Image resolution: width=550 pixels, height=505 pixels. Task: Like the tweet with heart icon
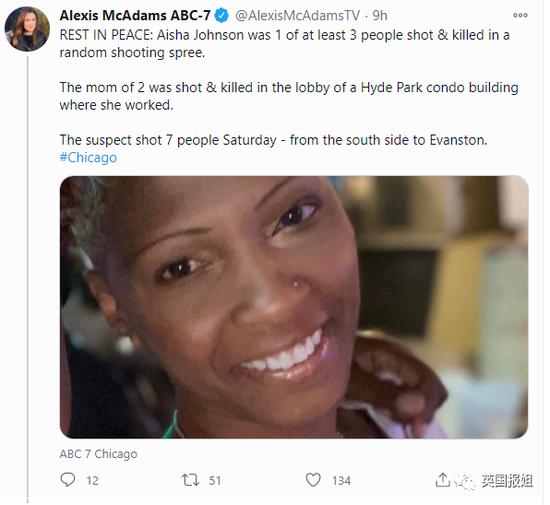[x=313, y=479]
